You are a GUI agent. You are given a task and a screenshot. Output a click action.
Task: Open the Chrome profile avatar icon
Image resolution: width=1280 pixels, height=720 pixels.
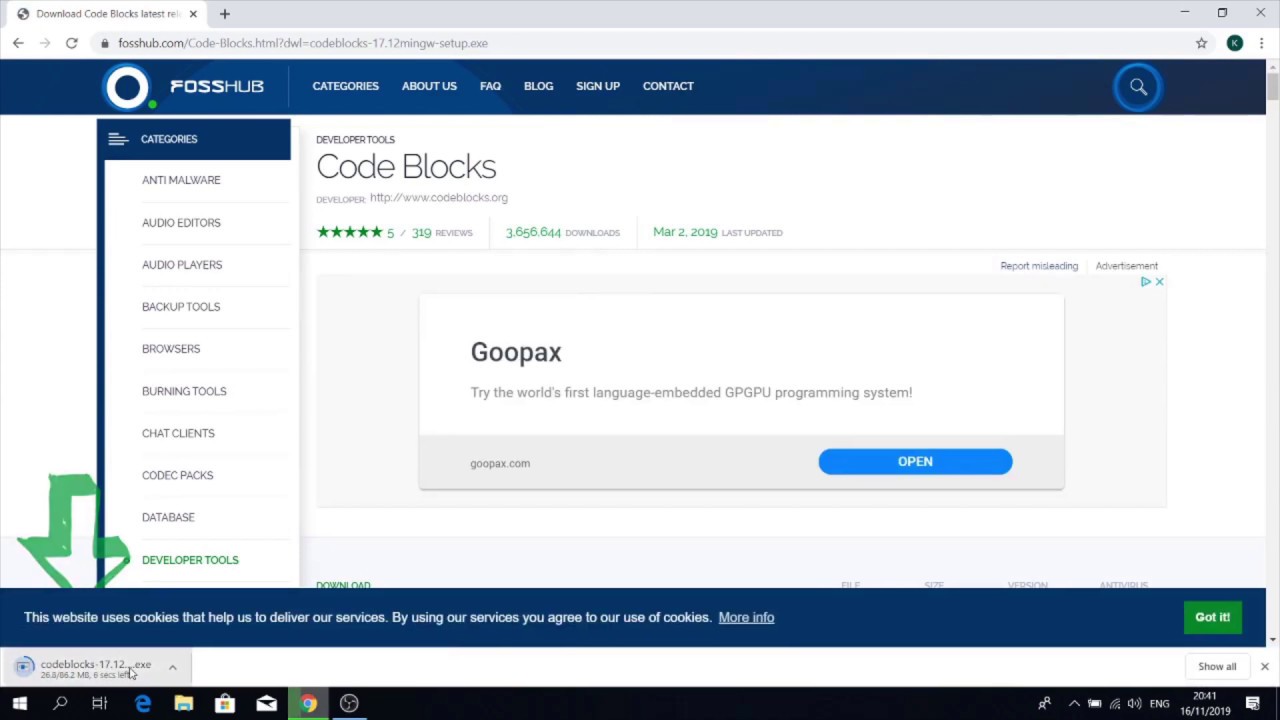(1235, 43)
